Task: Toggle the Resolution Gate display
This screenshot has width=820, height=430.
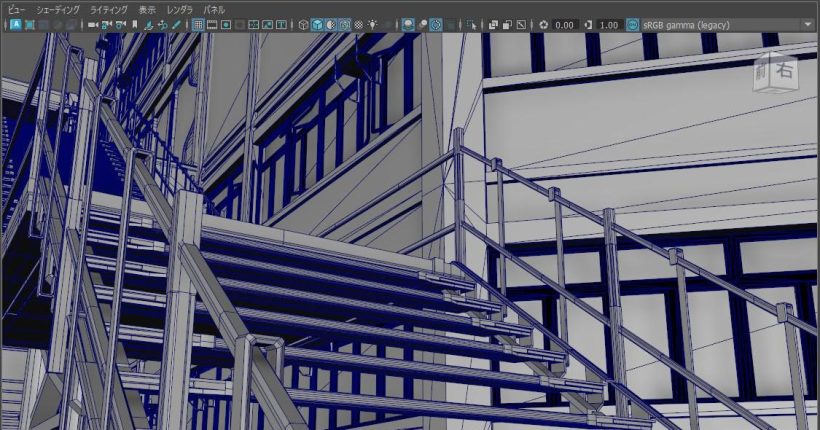Action: pyautogui.click(x=226, y=25)
